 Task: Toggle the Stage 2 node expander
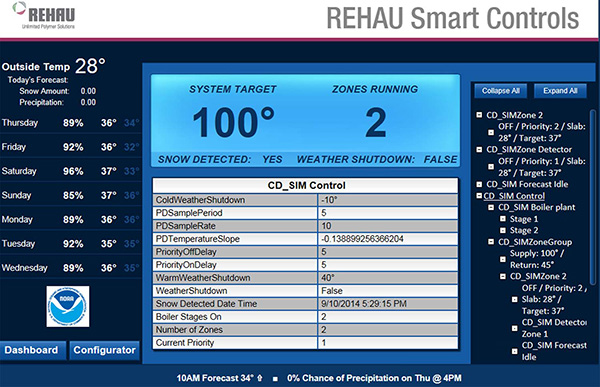tap(503, 230)
